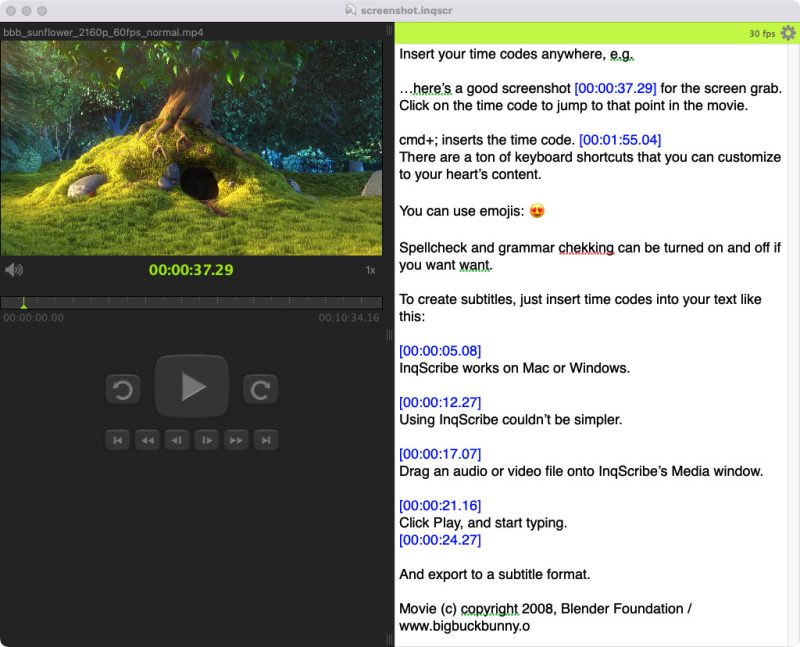
Task: Click [00:00:05.08] subtitle timecode
Action: pos(439,350)
